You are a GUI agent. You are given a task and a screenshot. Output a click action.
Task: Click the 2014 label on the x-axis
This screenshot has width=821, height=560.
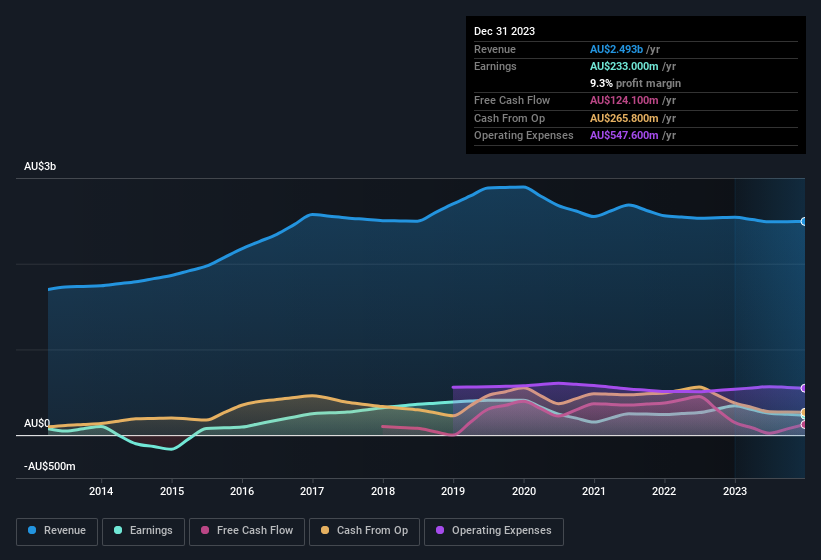coord(101,491)
